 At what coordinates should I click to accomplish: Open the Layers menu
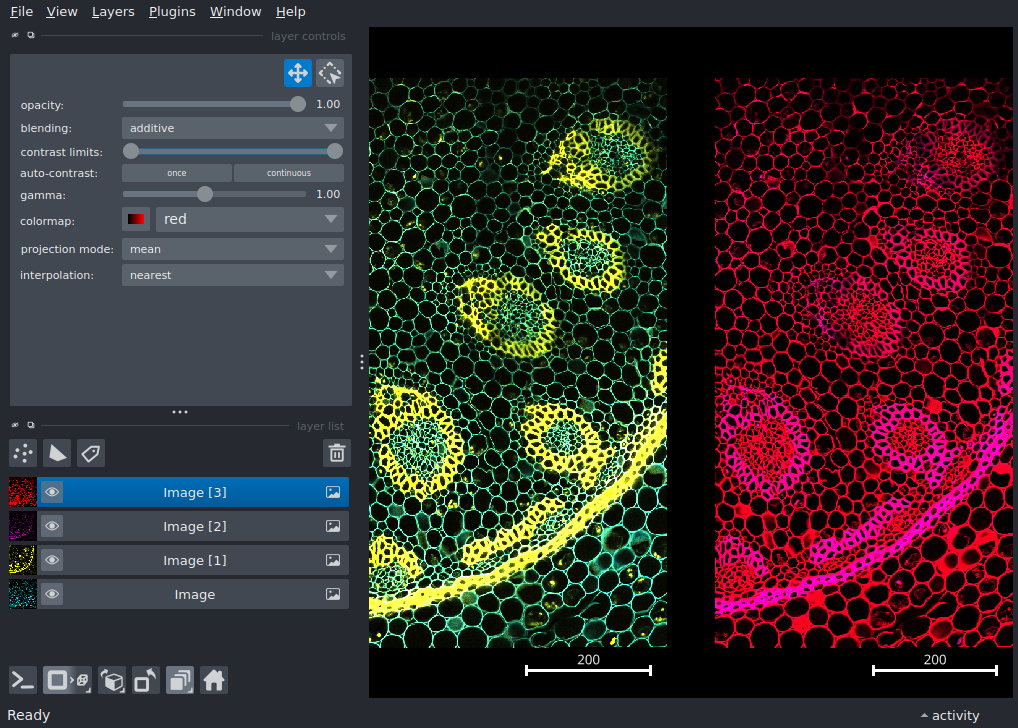tap(112, 12)
